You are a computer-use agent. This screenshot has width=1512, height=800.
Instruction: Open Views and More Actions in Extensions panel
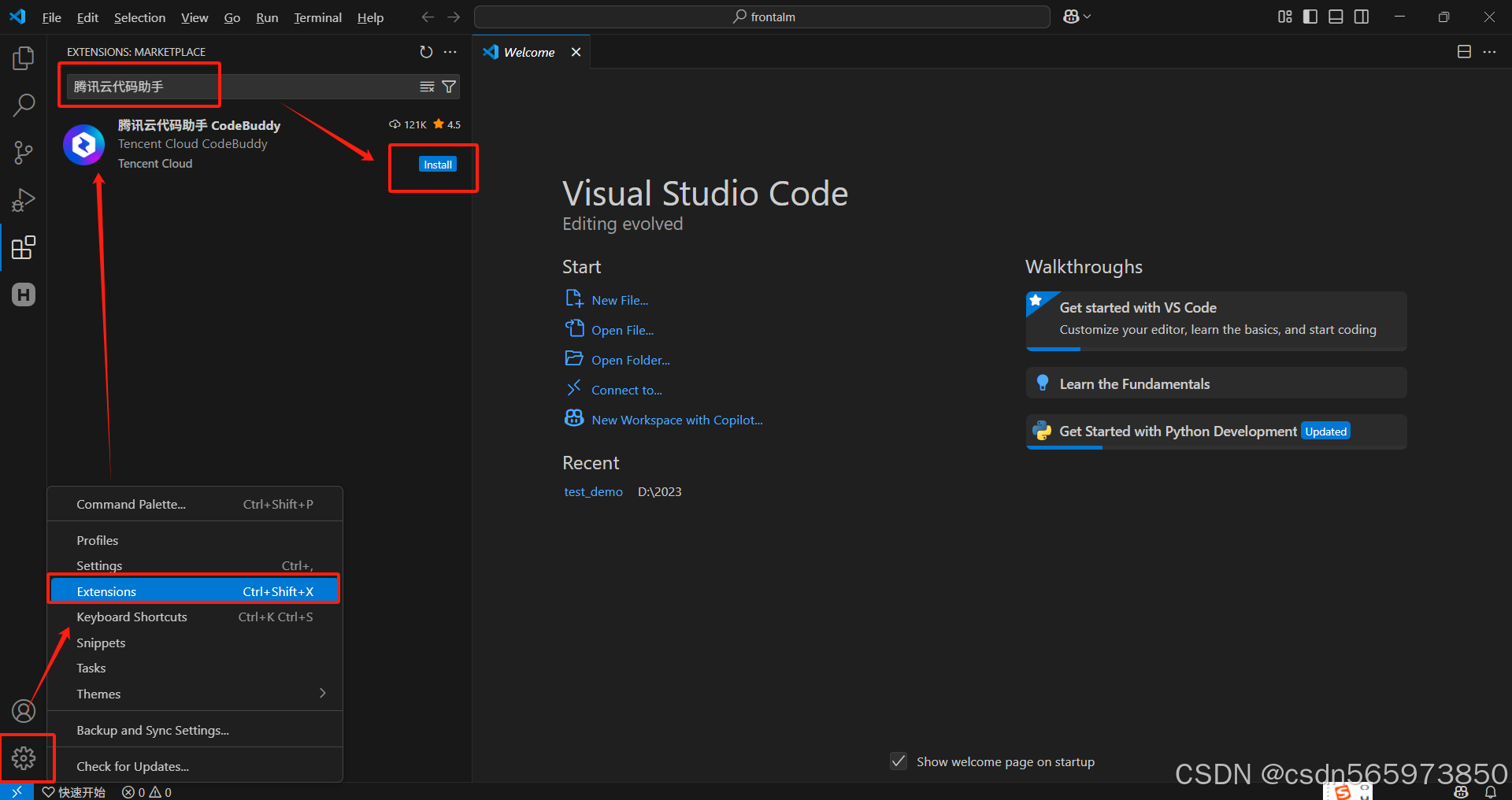450,52
